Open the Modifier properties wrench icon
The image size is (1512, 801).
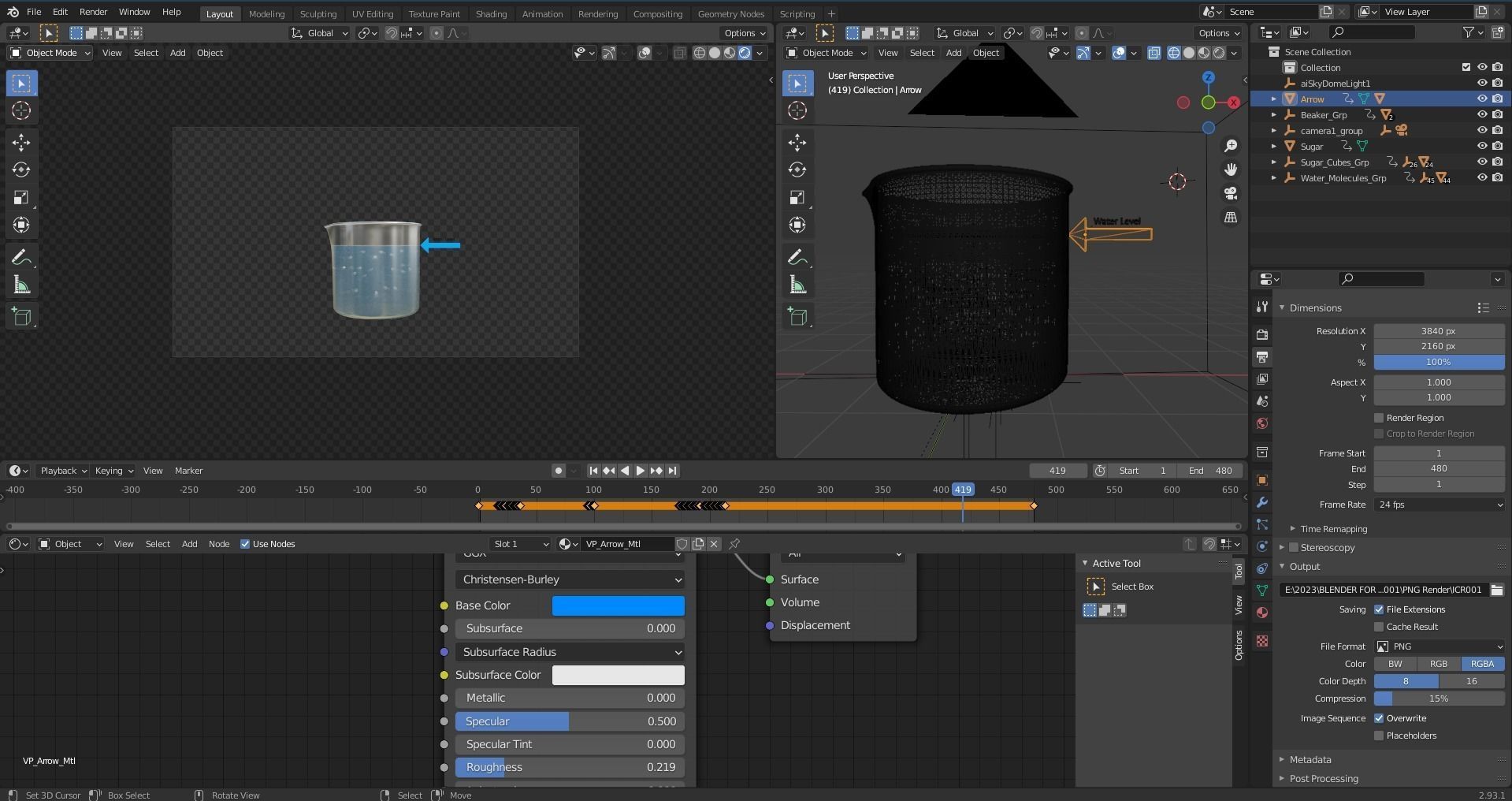coord(1262,502)
